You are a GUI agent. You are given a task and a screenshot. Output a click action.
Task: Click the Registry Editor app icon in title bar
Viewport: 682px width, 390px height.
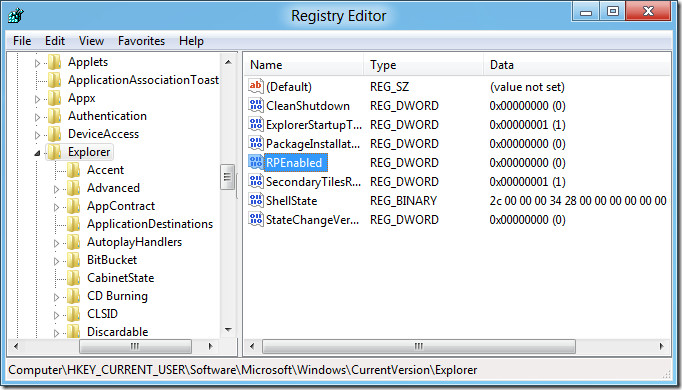point(16,16)
